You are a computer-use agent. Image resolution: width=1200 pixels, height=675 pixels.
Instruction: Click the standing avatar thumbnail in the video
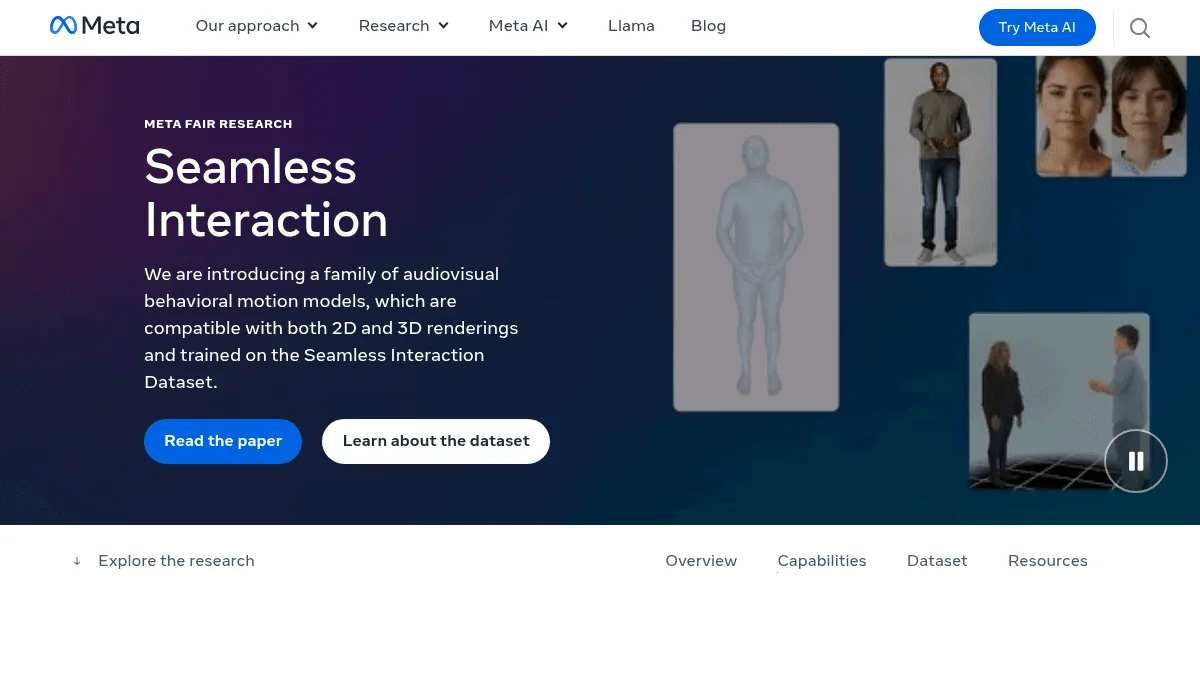pyautogui.click(x=756, y=267)
